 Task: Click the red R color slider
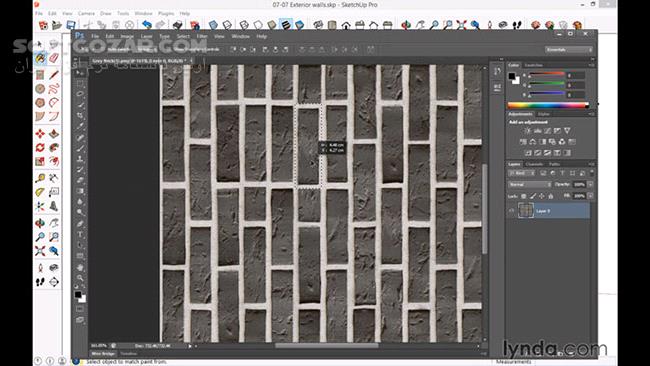pos(547,75)
